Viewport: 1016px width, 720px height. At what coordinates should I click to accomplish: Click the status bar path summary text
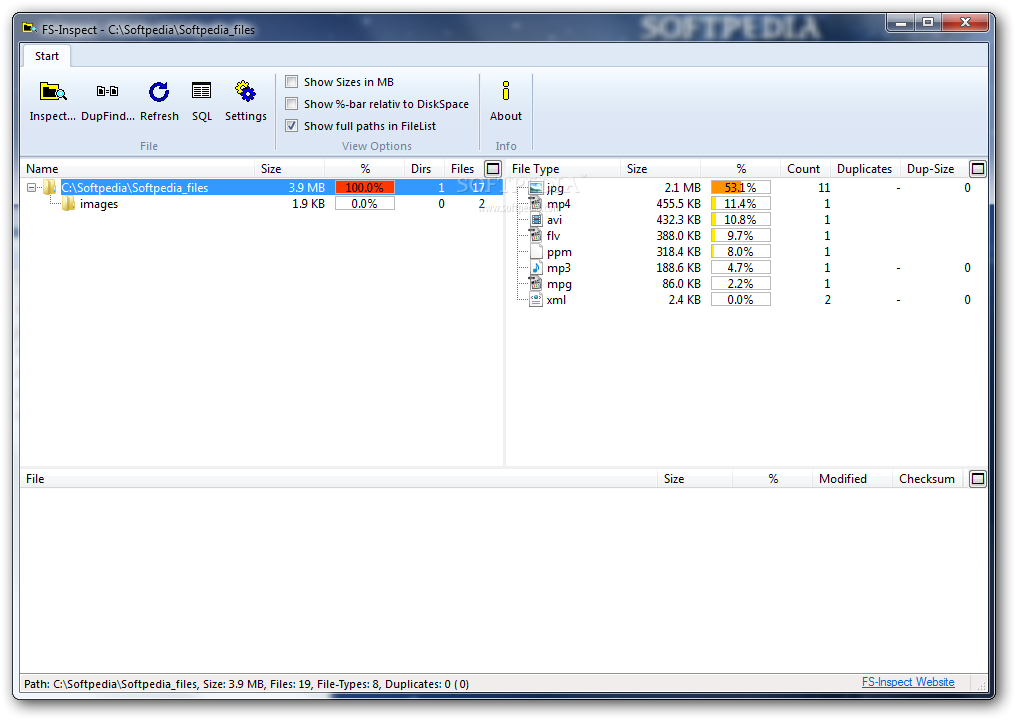pyautogui.click(x=246, y=684)
